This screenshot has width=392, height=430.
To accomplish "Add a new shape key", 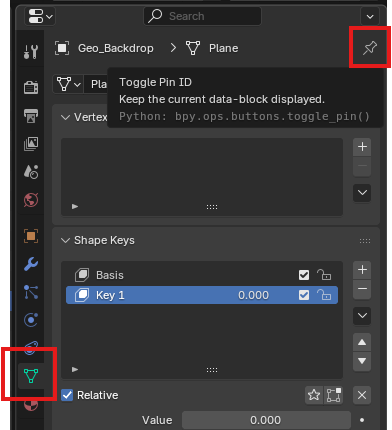I will [x=362, y=270].
